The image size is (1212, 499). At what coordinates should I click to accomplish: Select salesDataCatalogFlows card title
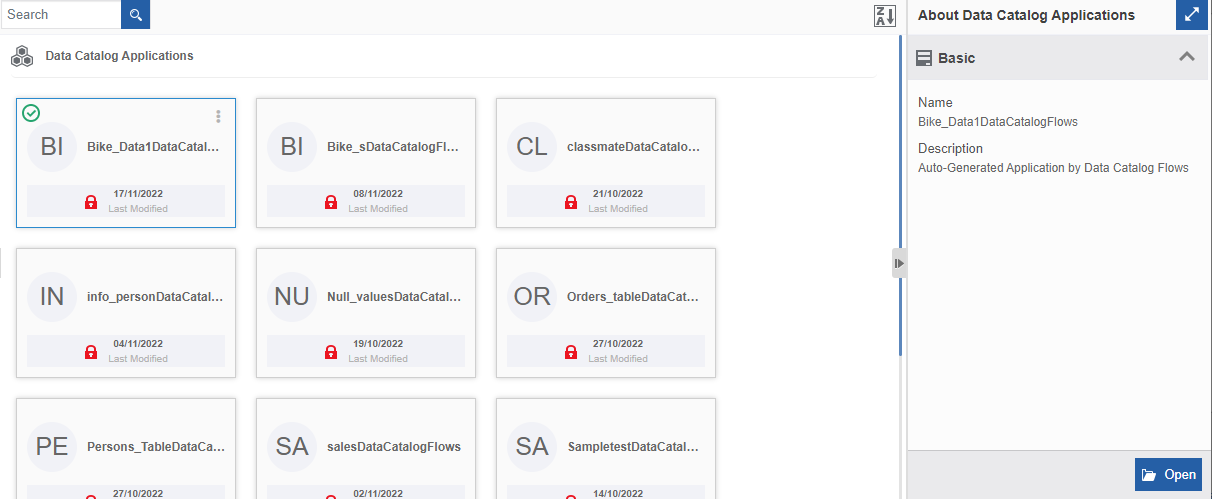[x=394, y=447]
